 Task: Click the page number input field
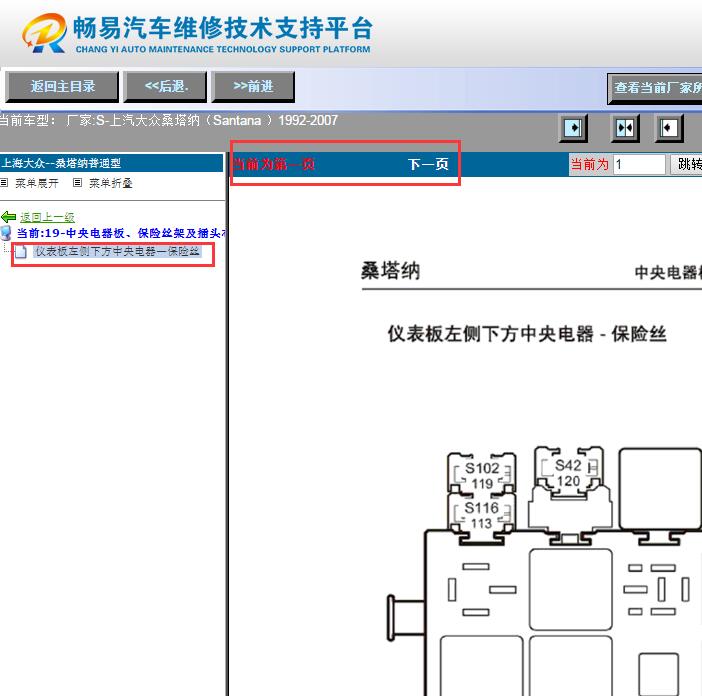(x=639, y=164)
